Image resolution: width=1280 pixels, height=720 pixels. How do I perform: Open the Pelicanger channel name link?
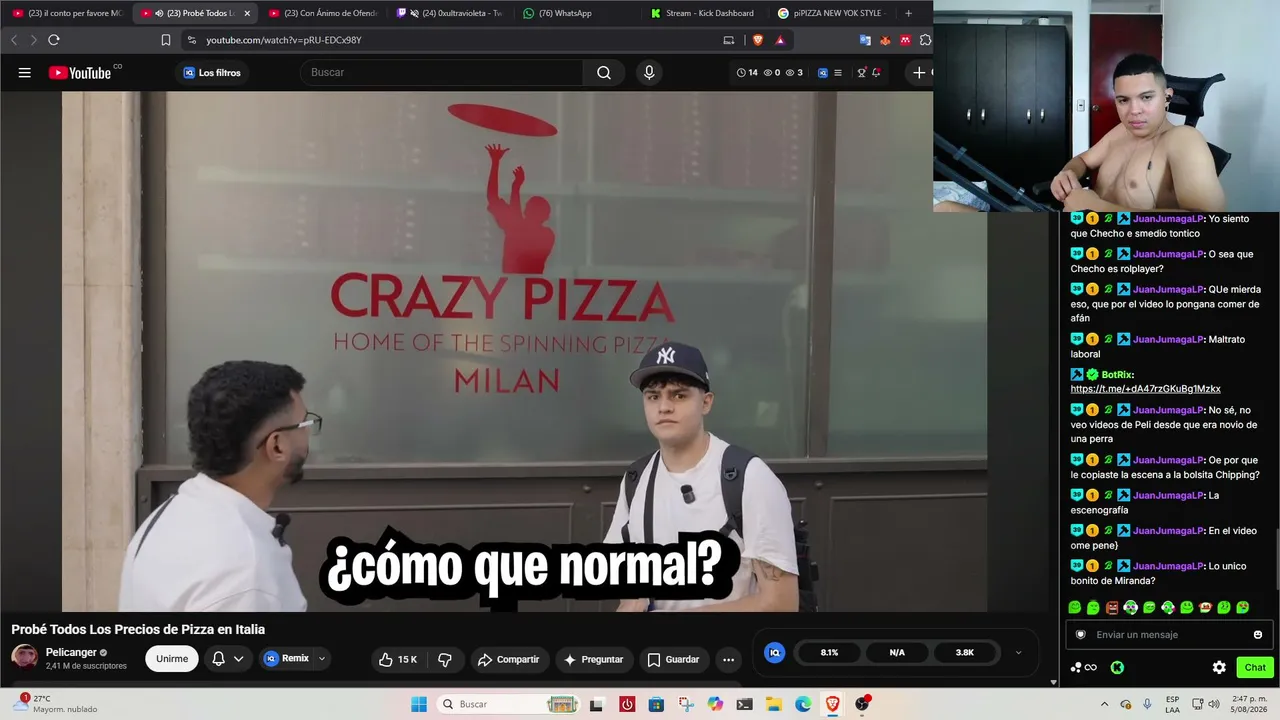coord(71,652)
